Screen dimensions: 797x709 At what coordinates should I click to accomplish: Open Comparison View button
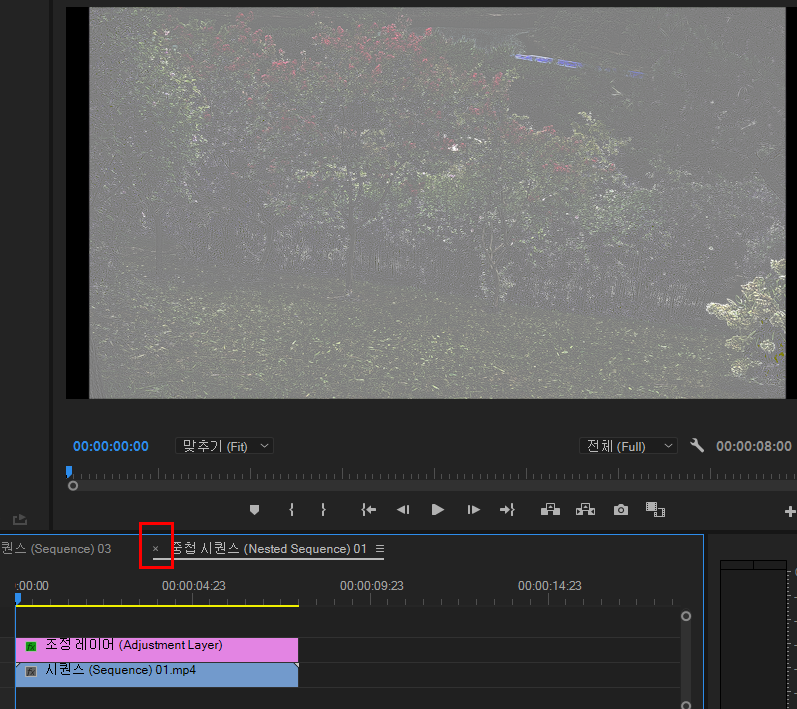(x=655, y=509)
